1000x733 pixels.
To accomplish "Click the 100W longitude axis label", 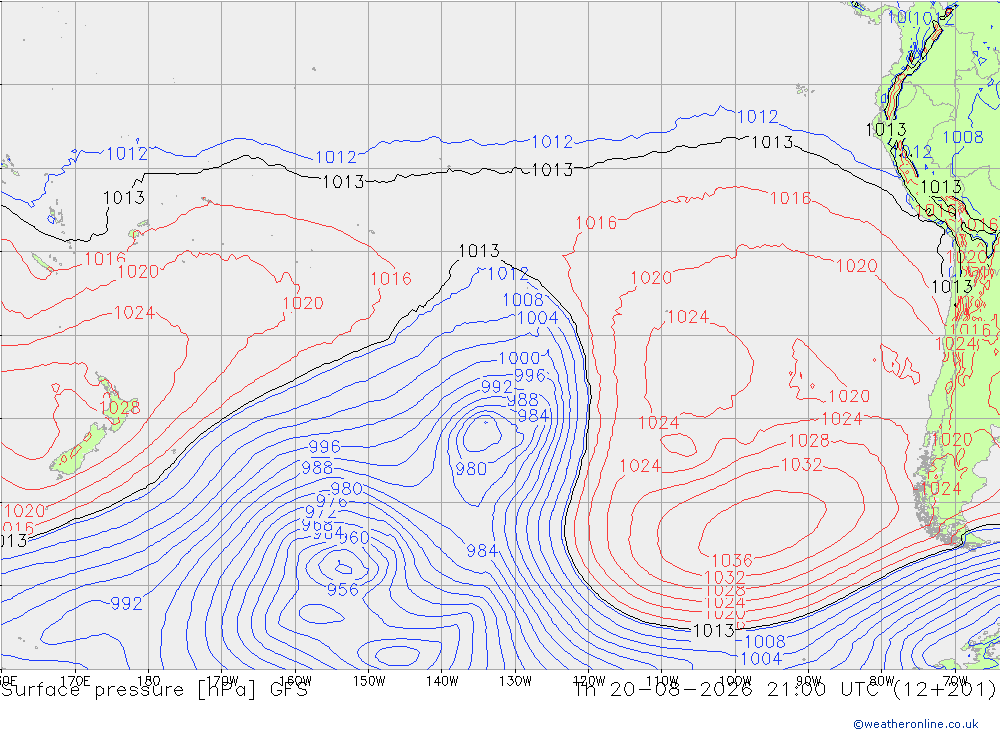I will point(735,681).
